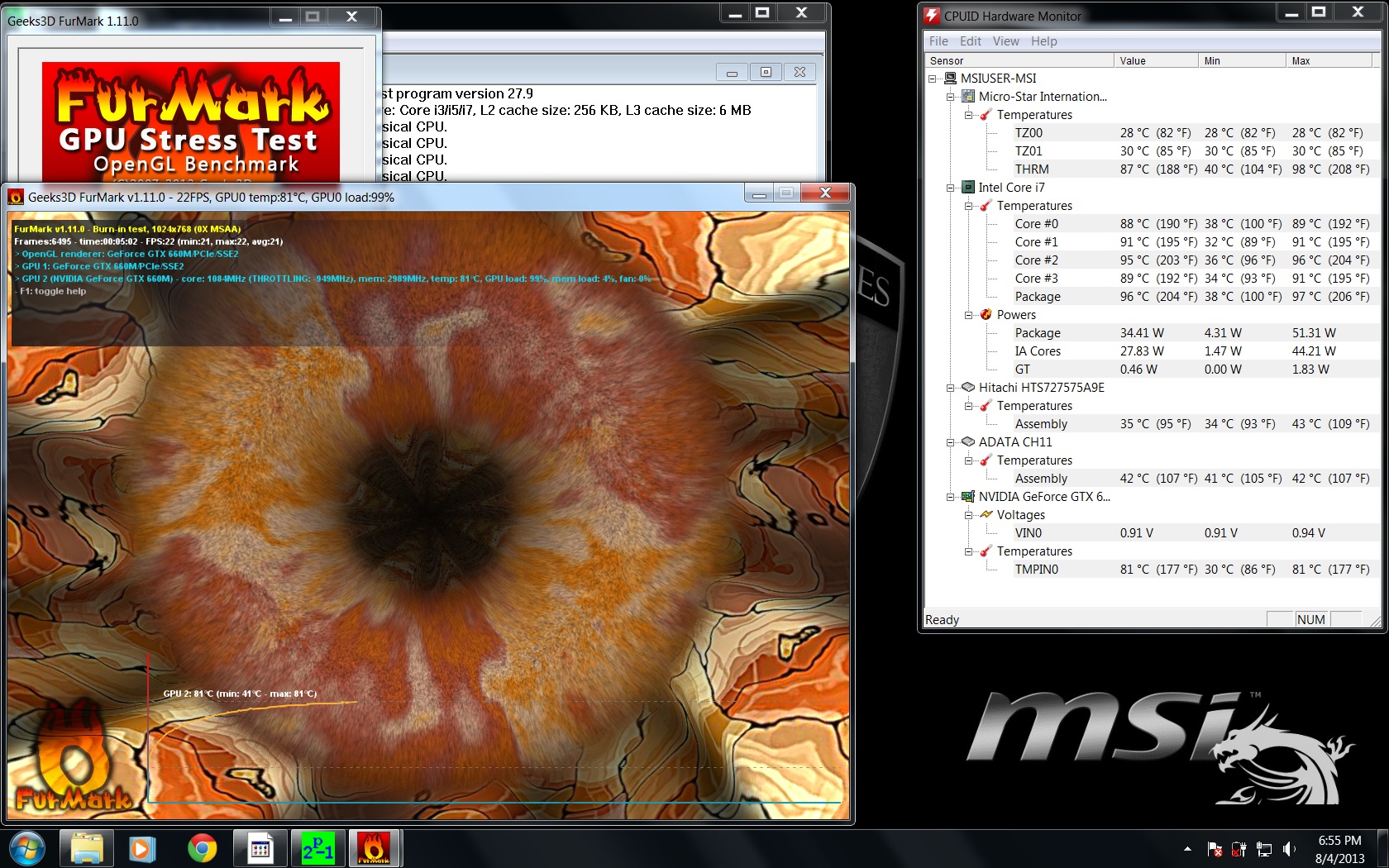
Task: Click the Powers flame icon
Action: point(986,314)
